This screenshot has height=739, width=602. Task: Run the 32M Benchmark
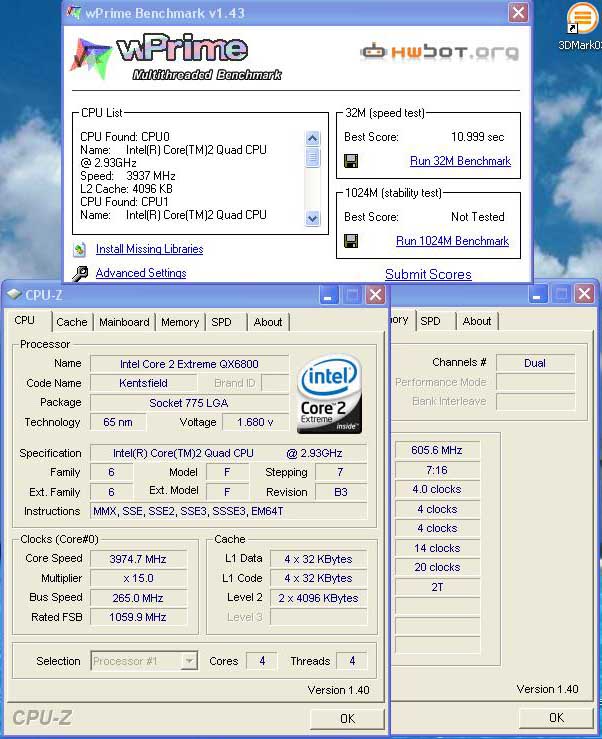coord(460,161)
